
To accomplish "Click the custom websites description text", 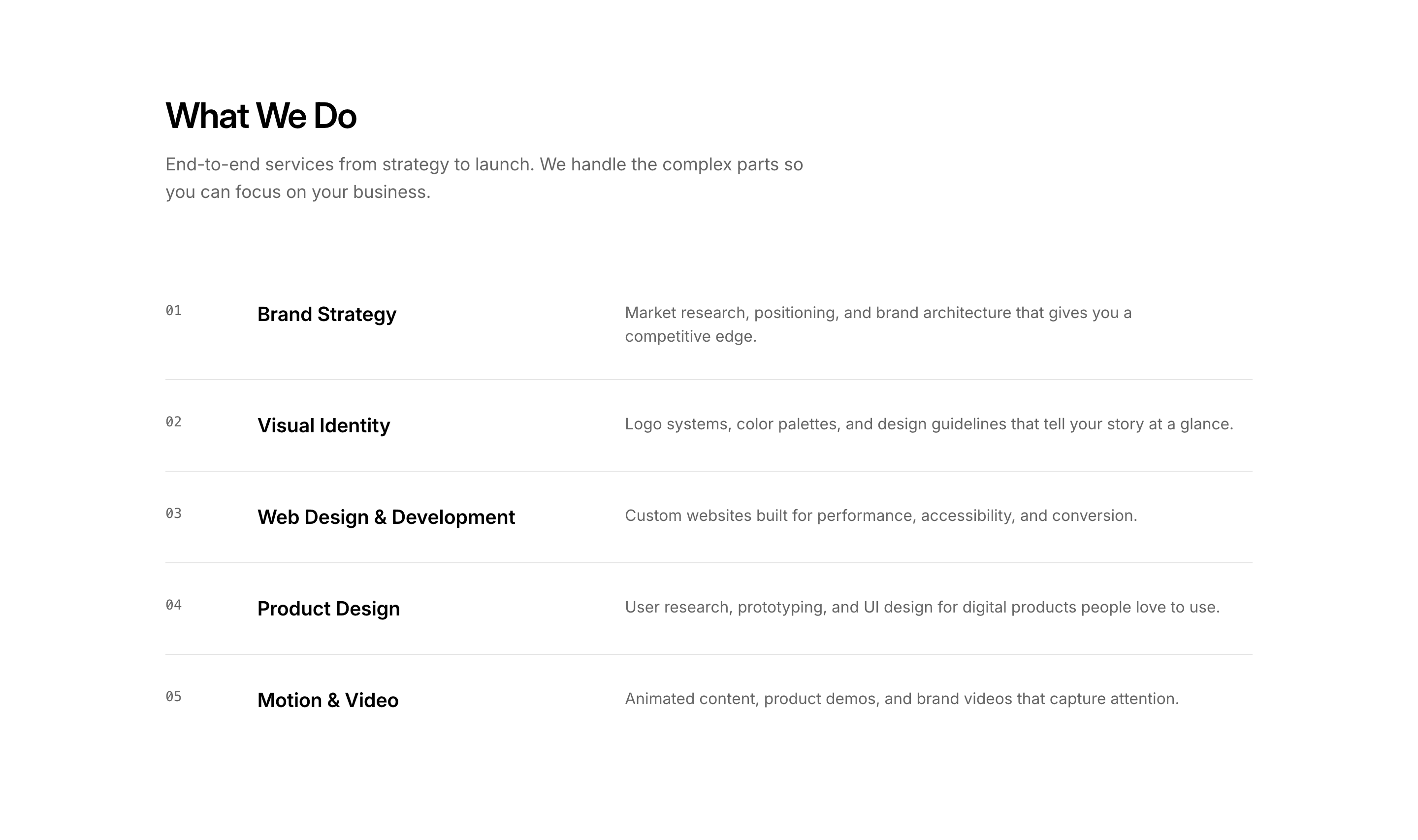I will coord(880,516).
